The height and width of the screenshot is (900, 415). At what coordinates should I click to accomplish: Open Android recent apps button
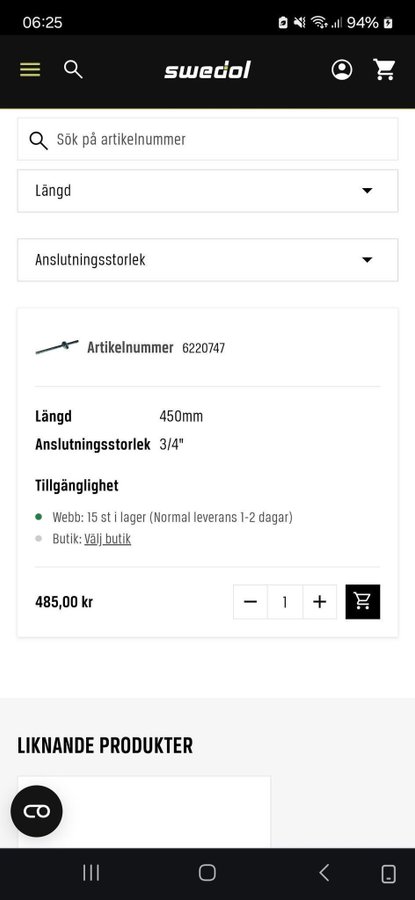point(91,873)
